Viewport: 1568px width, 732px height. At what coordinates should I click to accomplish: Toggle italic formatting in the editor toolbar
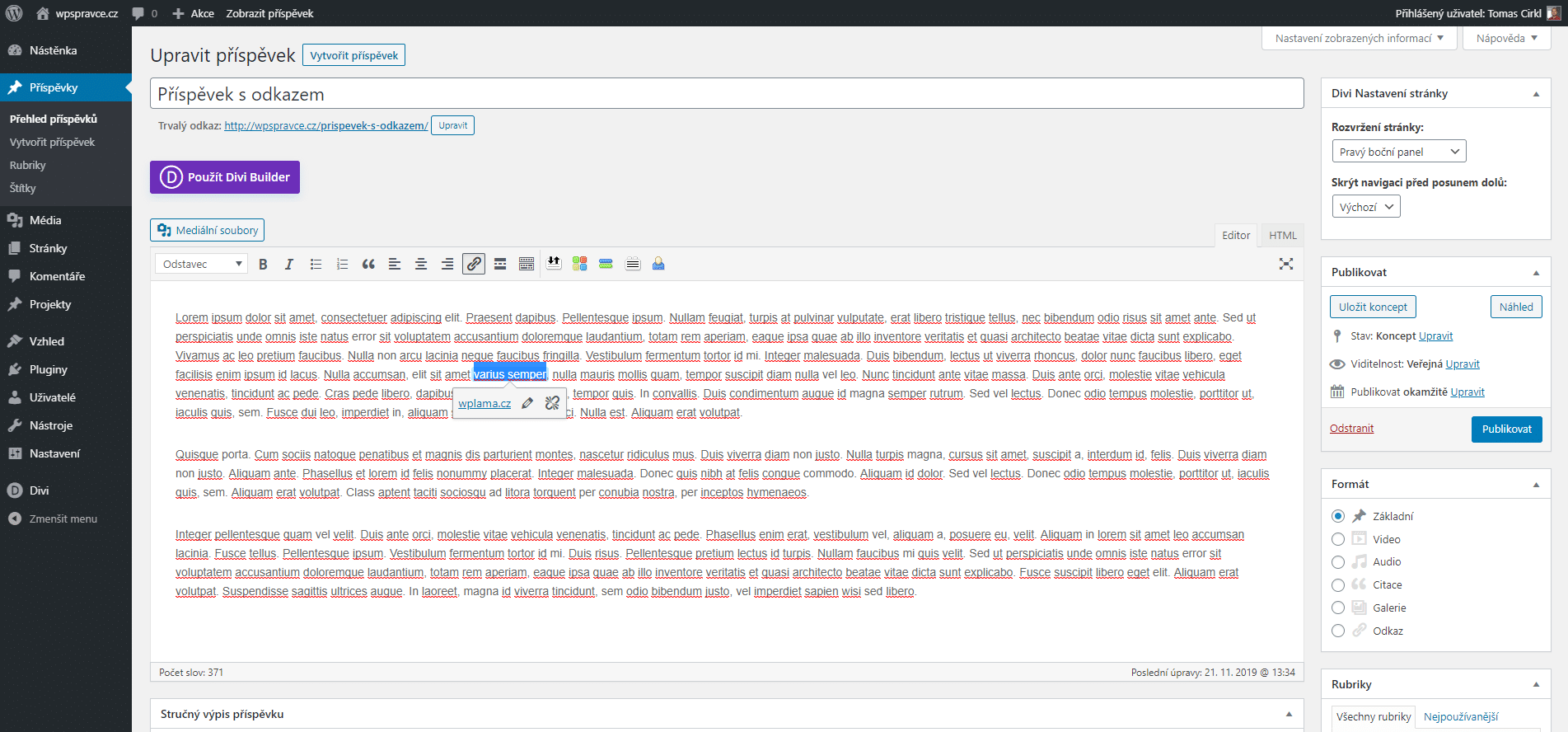pyautogui.click(x=289, y=264)
